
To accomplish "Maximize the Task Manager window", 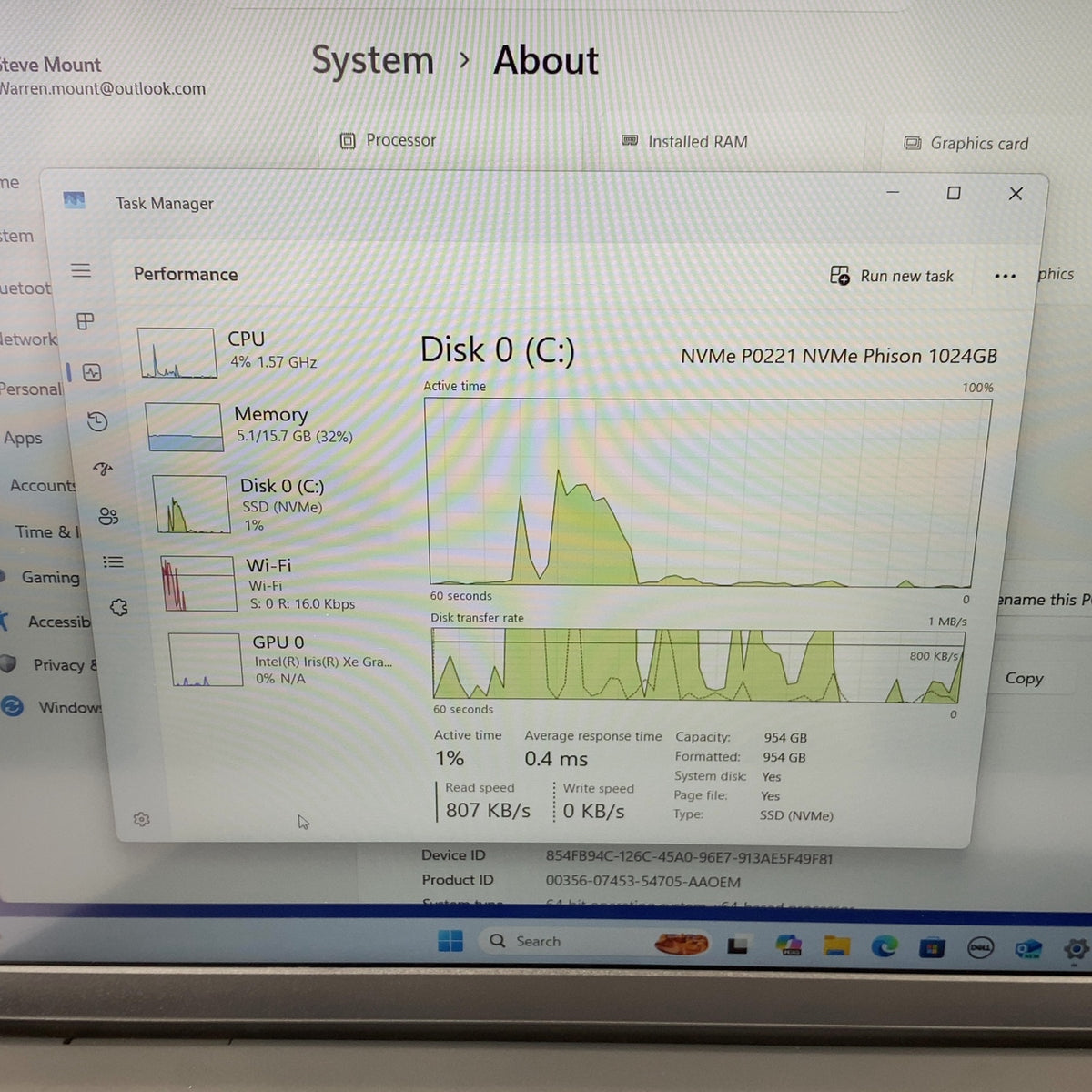I will click(x=954, y=193).
